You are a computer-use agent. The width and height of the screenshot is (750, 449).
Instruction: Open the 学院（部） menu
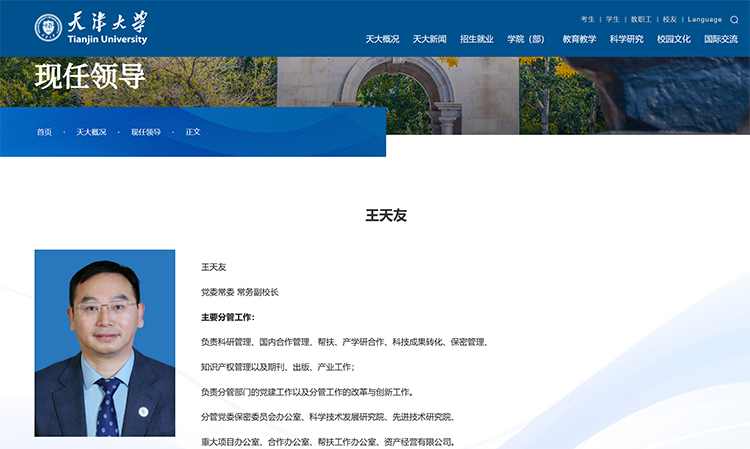coord(526,39)
